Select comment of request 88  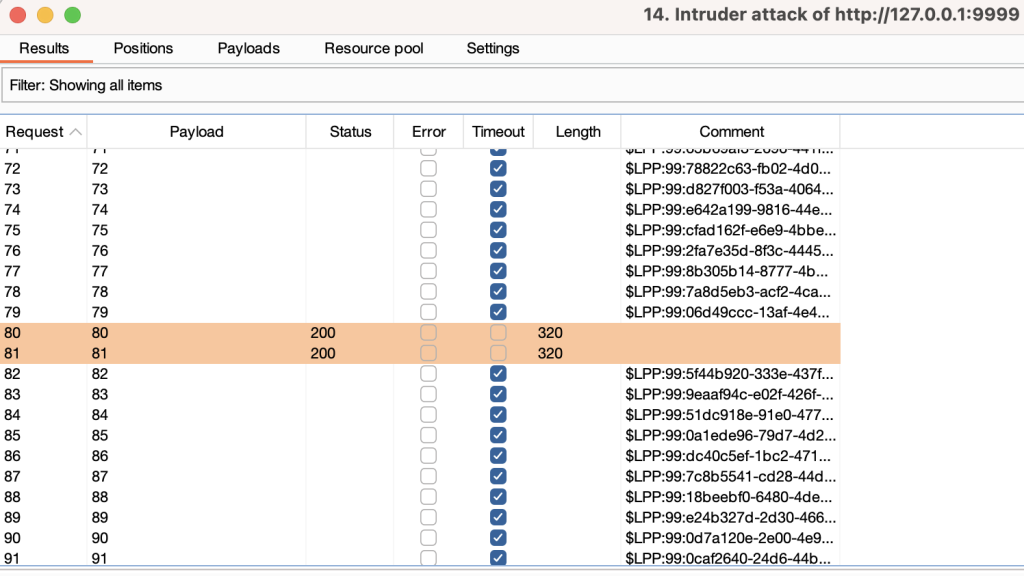tap(729, 497)
